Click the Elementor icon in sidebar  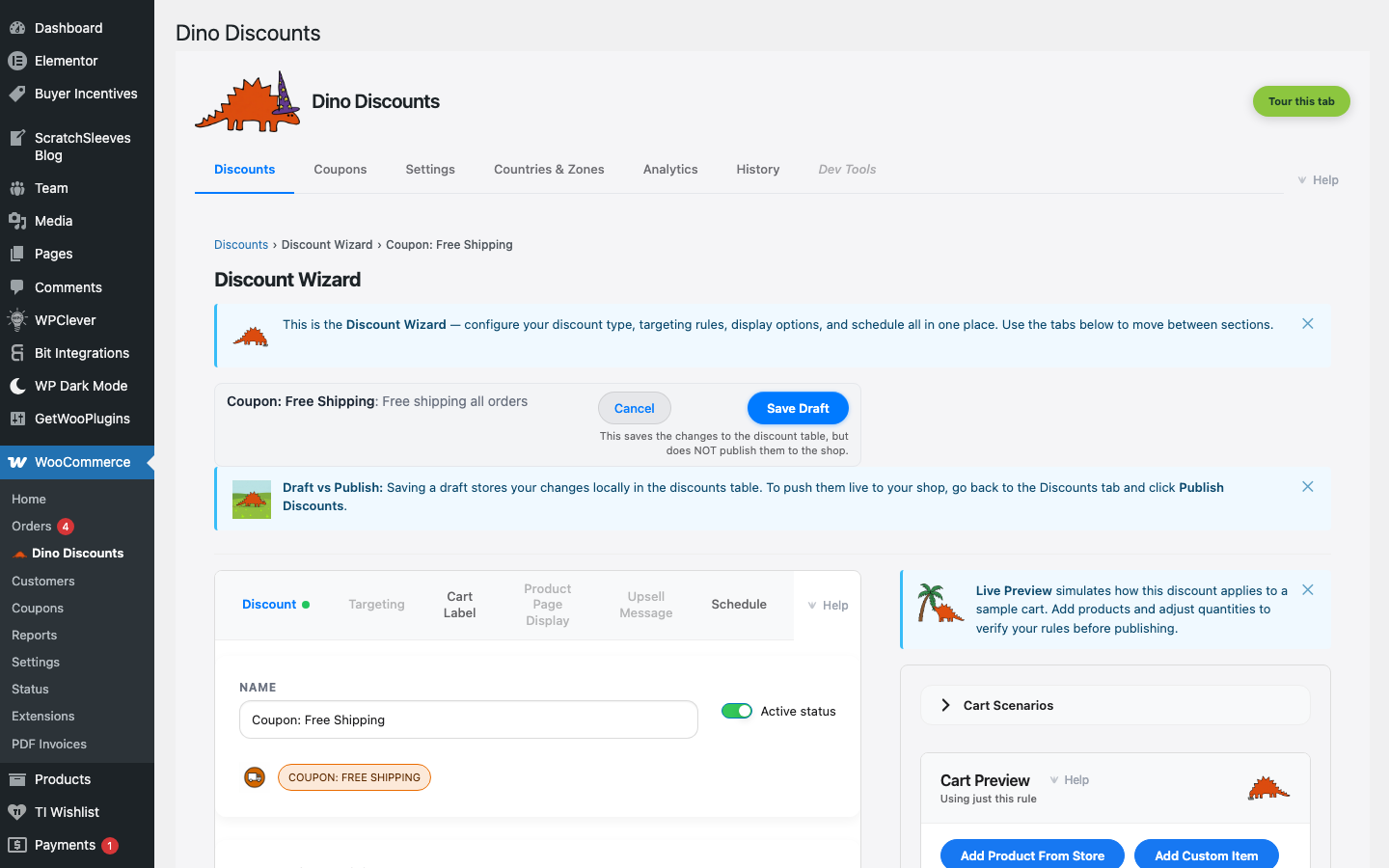[17, 61]
